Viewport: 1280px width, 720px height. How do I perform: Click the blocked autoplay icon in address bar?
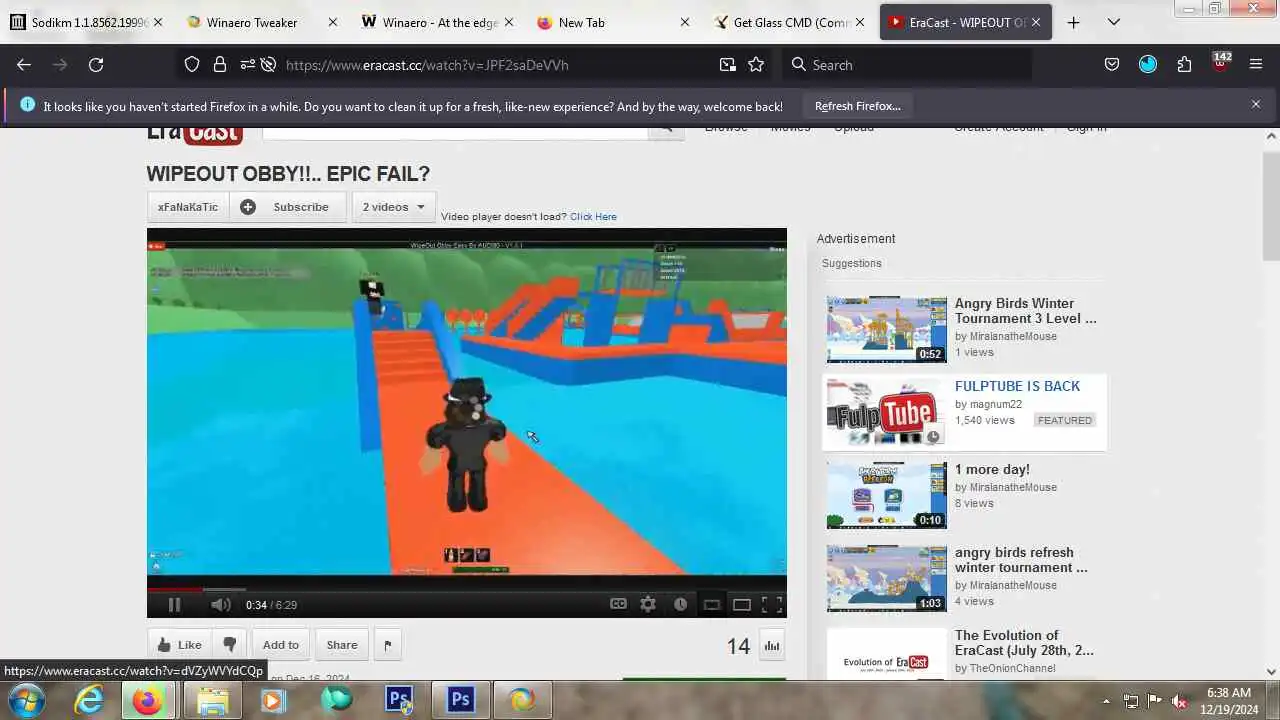[x=268, y=64]
